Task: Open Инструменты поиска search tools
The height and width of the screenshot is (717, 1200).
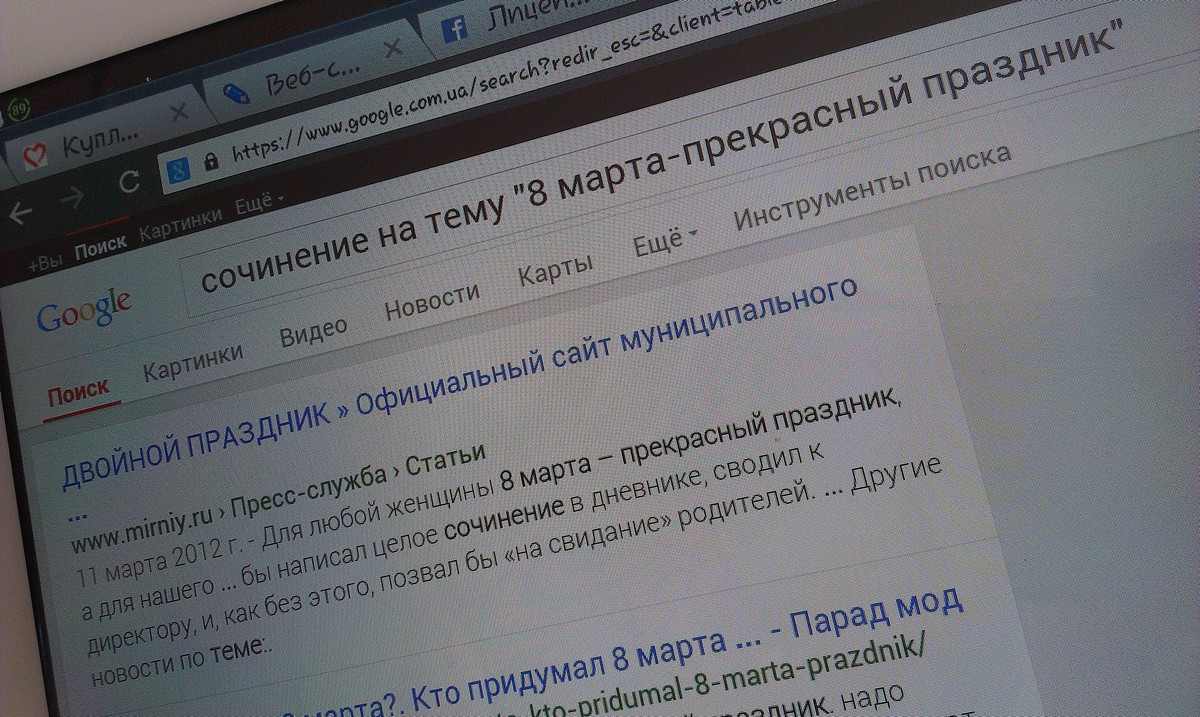Action: coord(872,186)
